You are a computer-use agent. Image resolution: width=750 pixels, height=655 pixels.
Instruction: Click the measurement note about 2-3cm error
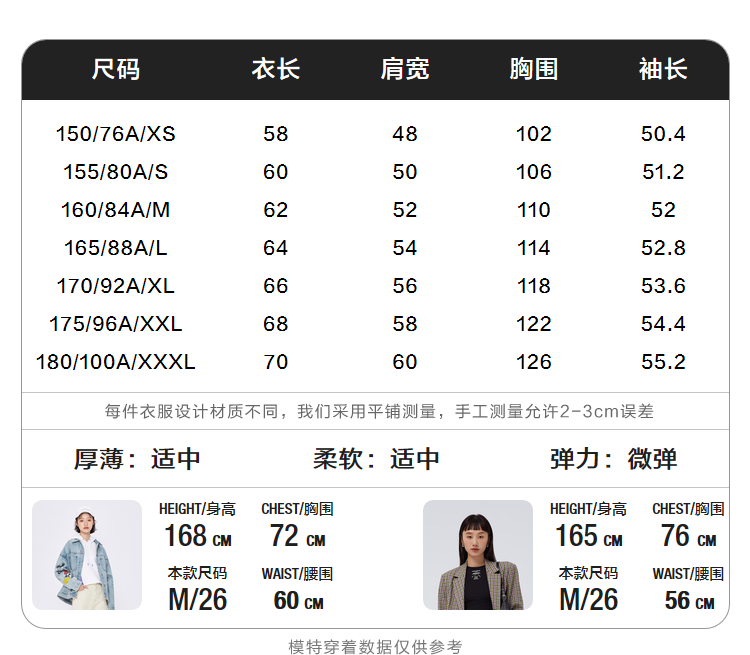tap(379, 411)
